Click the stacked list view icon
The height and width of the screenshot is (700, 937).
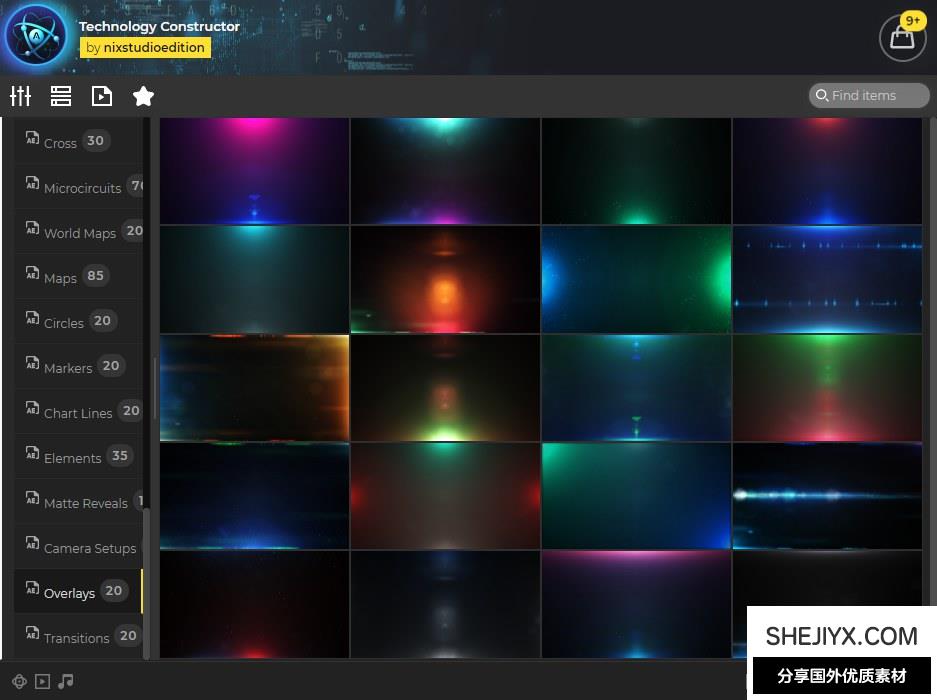(x=61, y=96)
